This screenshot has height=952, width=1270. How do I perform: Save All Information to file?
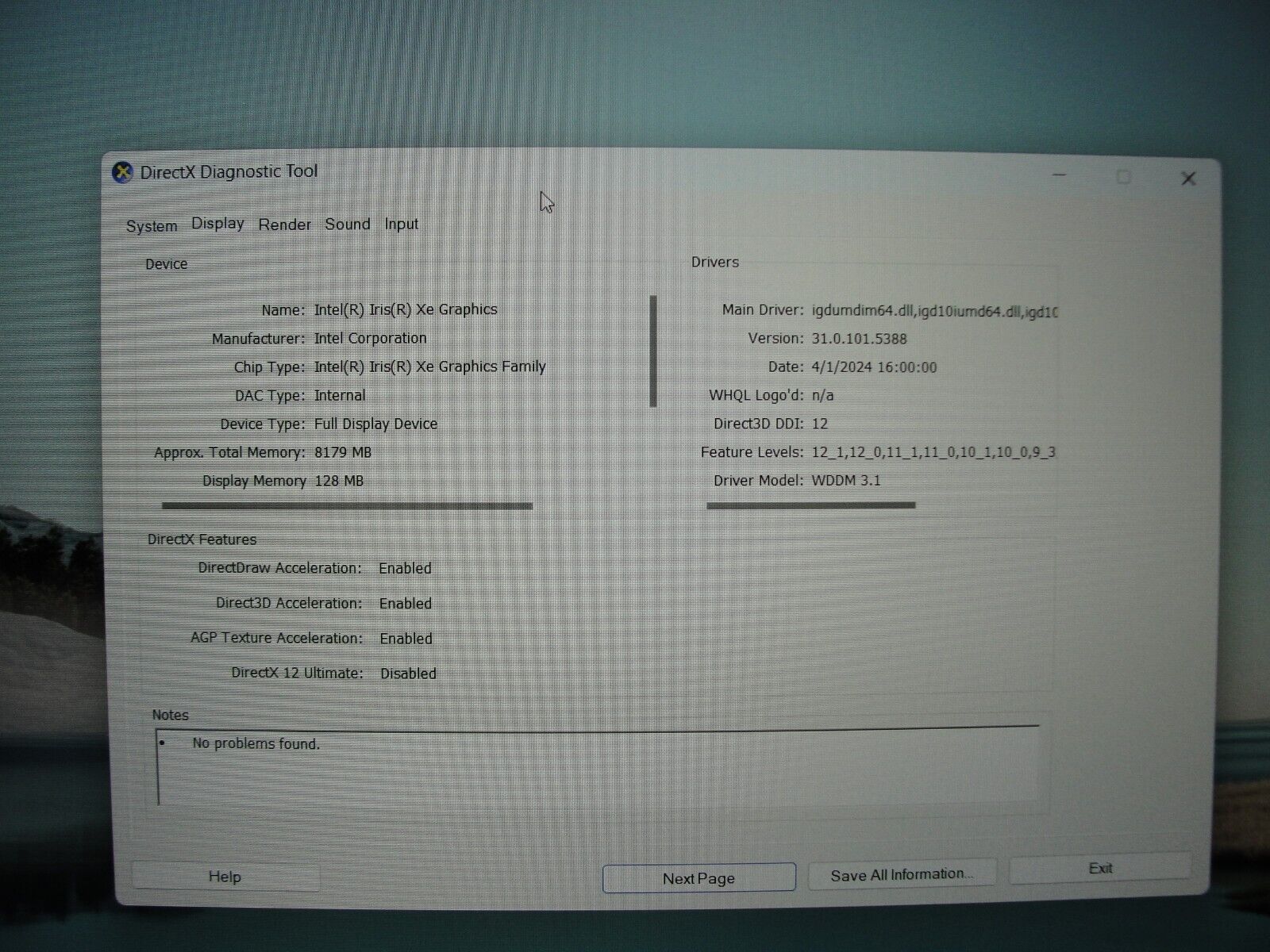tap(902, 874)
